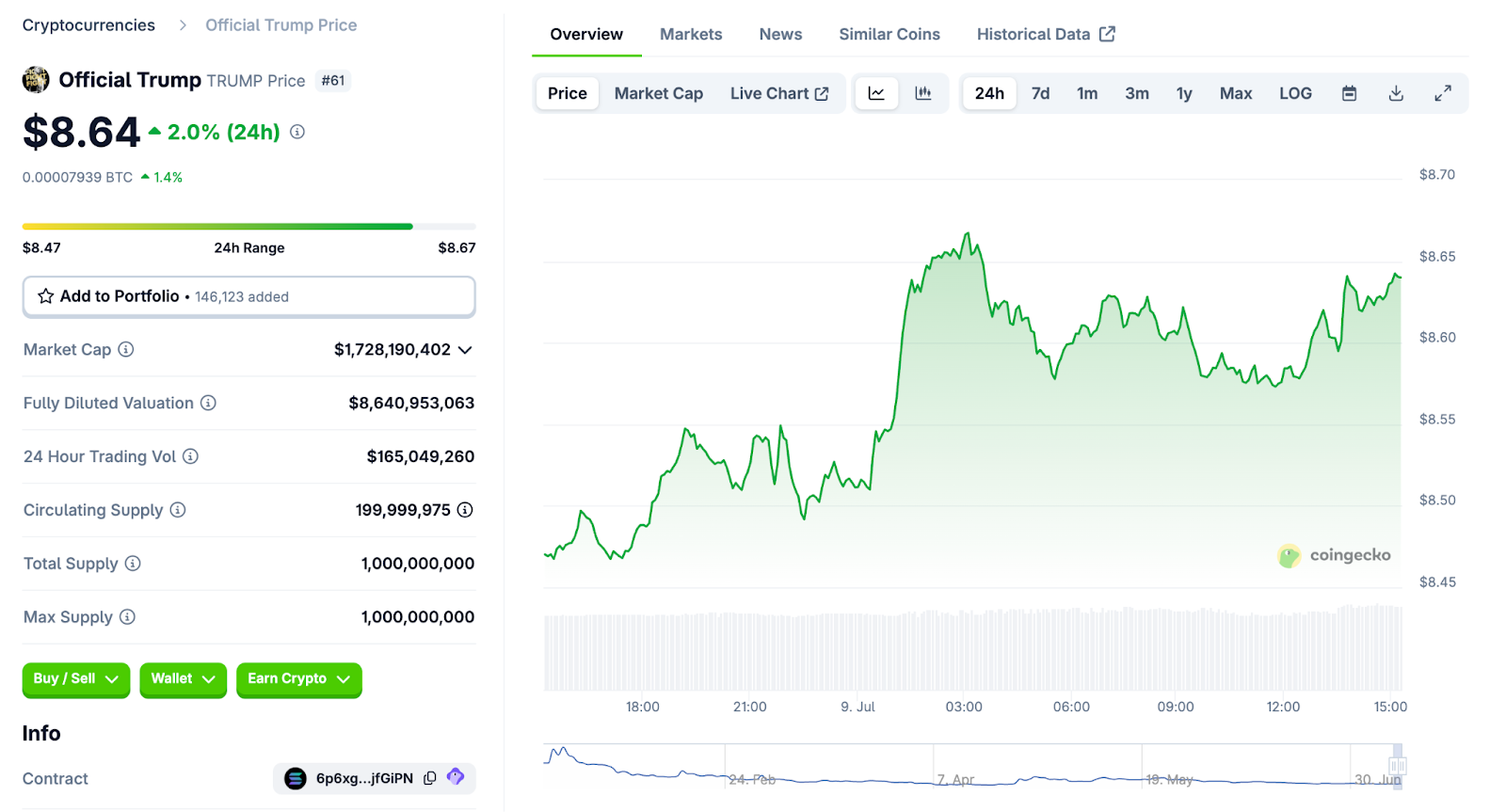Screen dimensions: 1506x812
Task: Switch to candlestick chart view icon
Action: [x=923, y=93]
